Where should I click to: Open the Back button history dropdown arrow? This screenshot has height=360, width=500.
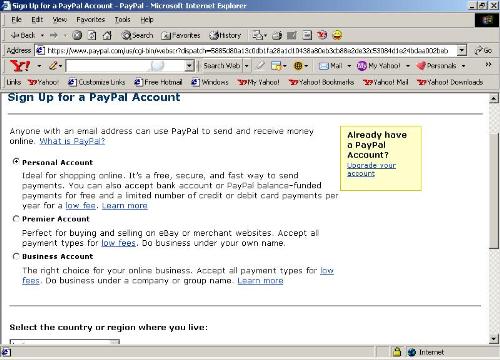pyautogui.click(x=42, y=35)
